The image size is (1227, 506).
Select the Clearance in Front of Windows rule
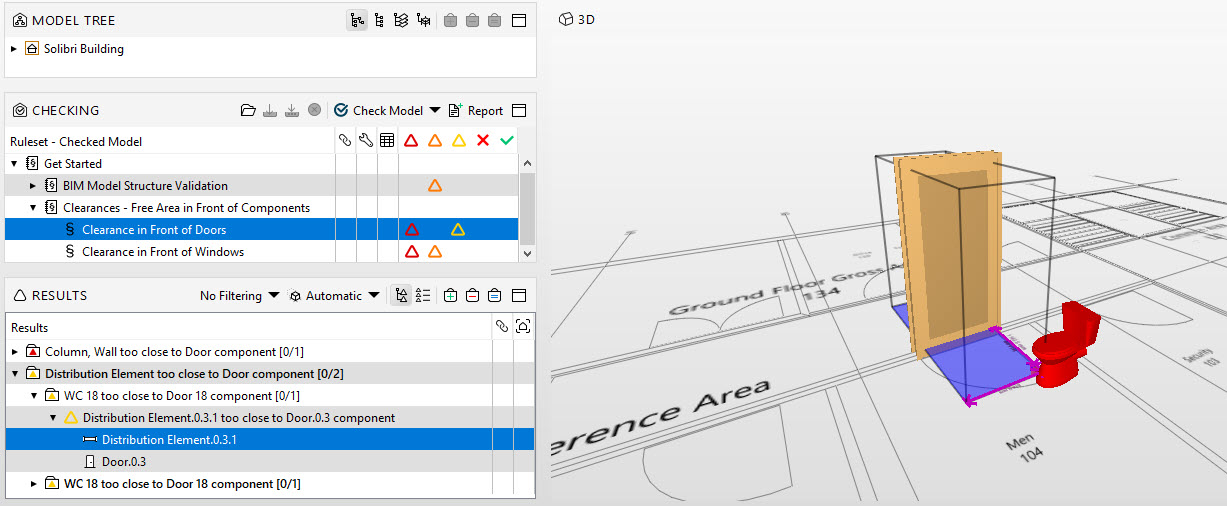[162, 252]
